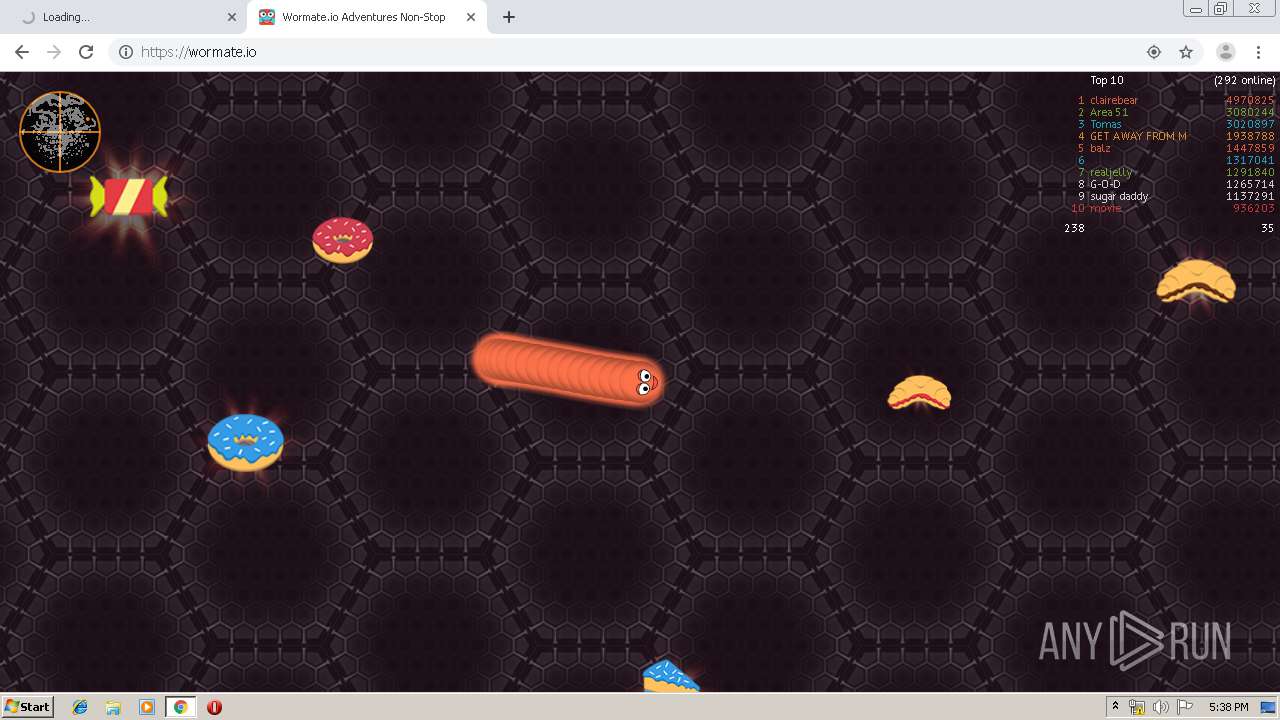Click the pink frosted donut
The height and width of the screenshot is (720, 1280).
coord(343,240)
